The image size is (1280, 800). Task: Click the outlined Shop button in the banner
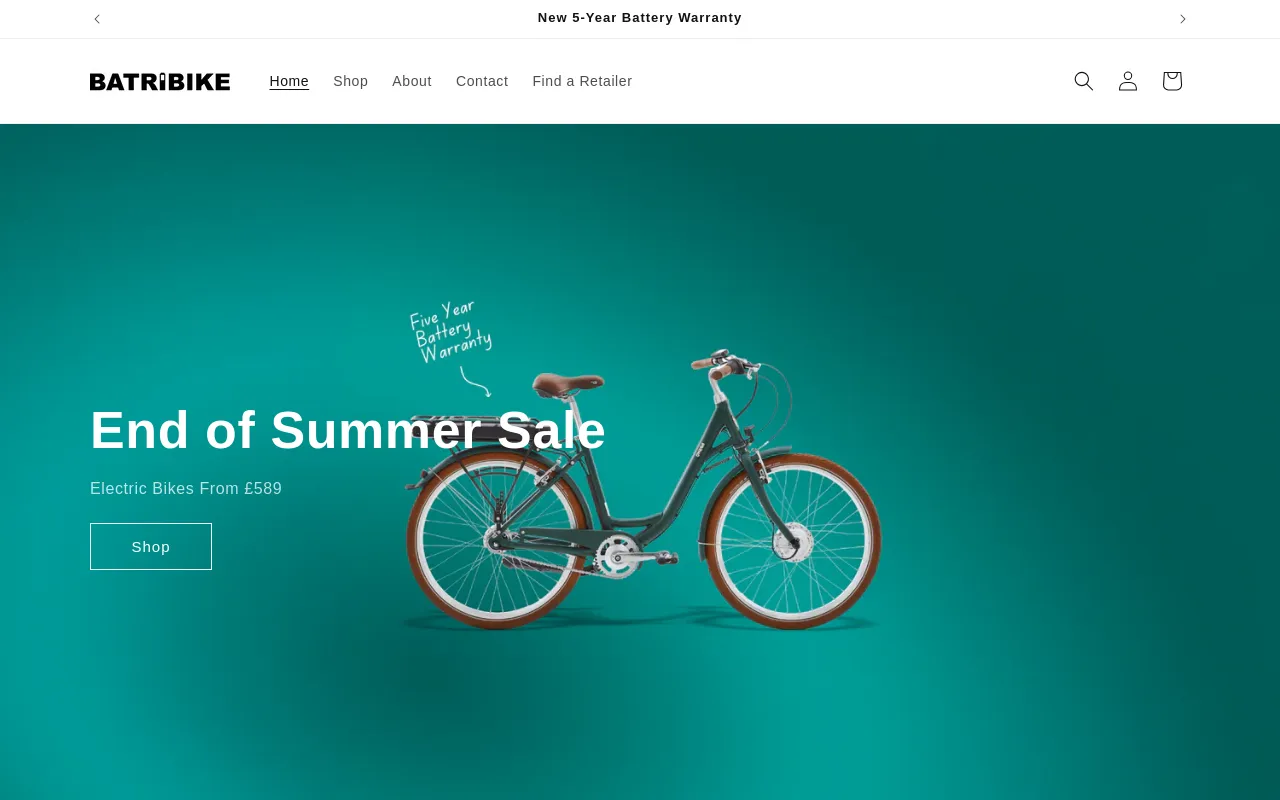[151, 546]
